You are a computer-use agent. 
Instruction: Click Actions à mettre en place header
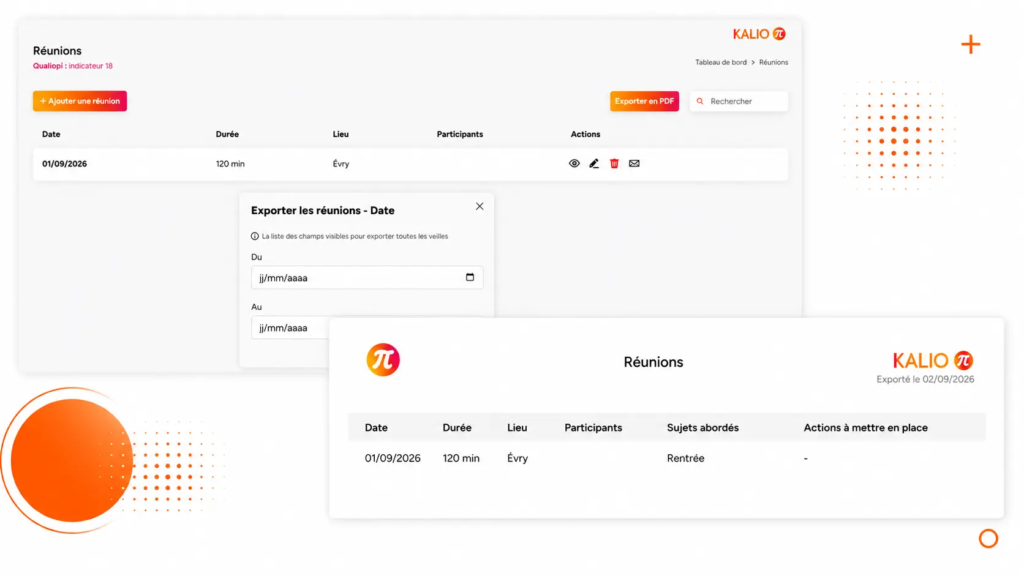tap(865, 428)
